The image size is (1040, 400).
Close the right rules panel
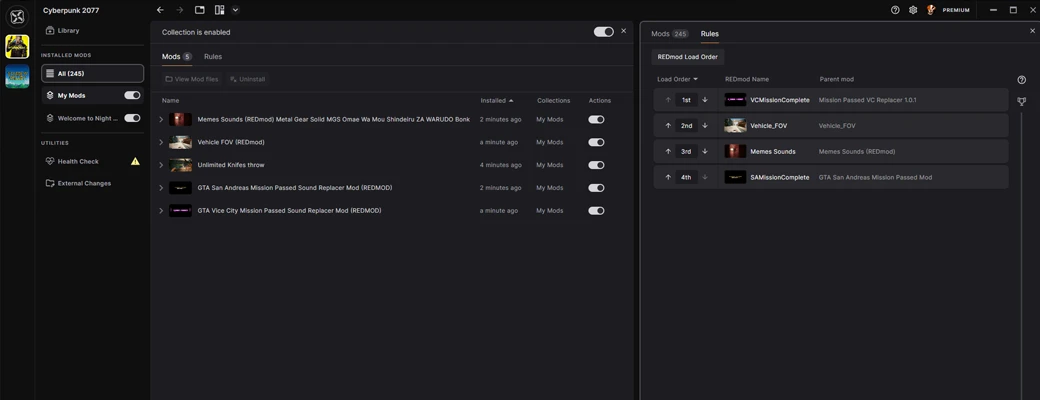point(1032,31)
